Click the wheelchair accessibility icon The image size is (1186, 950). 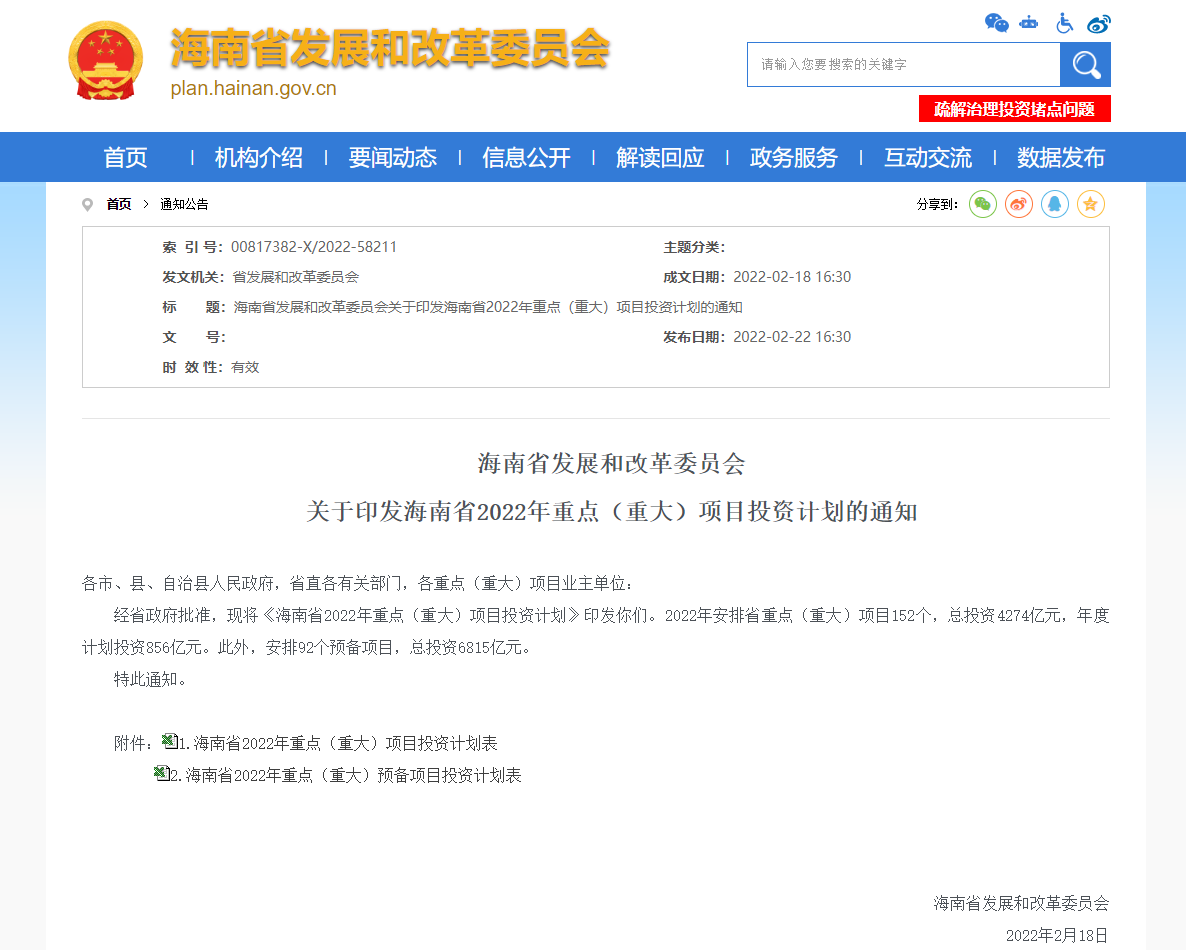tap(1064, 23)
